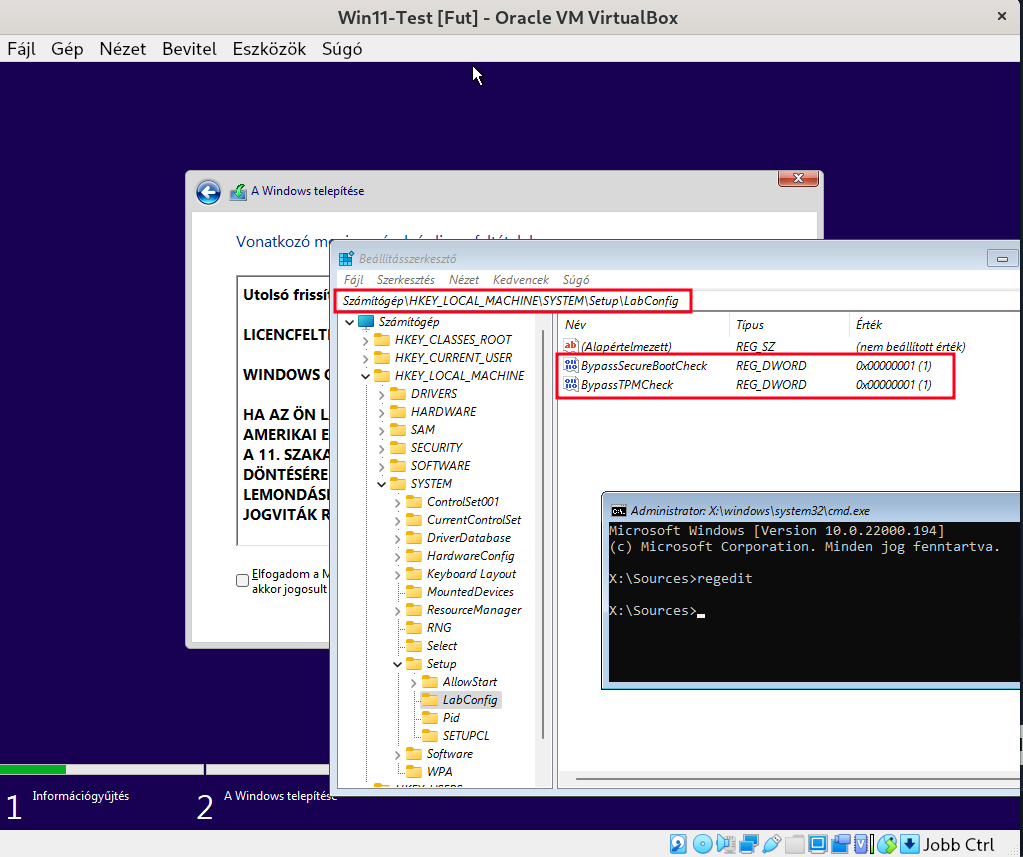1023x857 pixels.
Task: Click the registry editor title bar icon
Action: coord(346,258)
